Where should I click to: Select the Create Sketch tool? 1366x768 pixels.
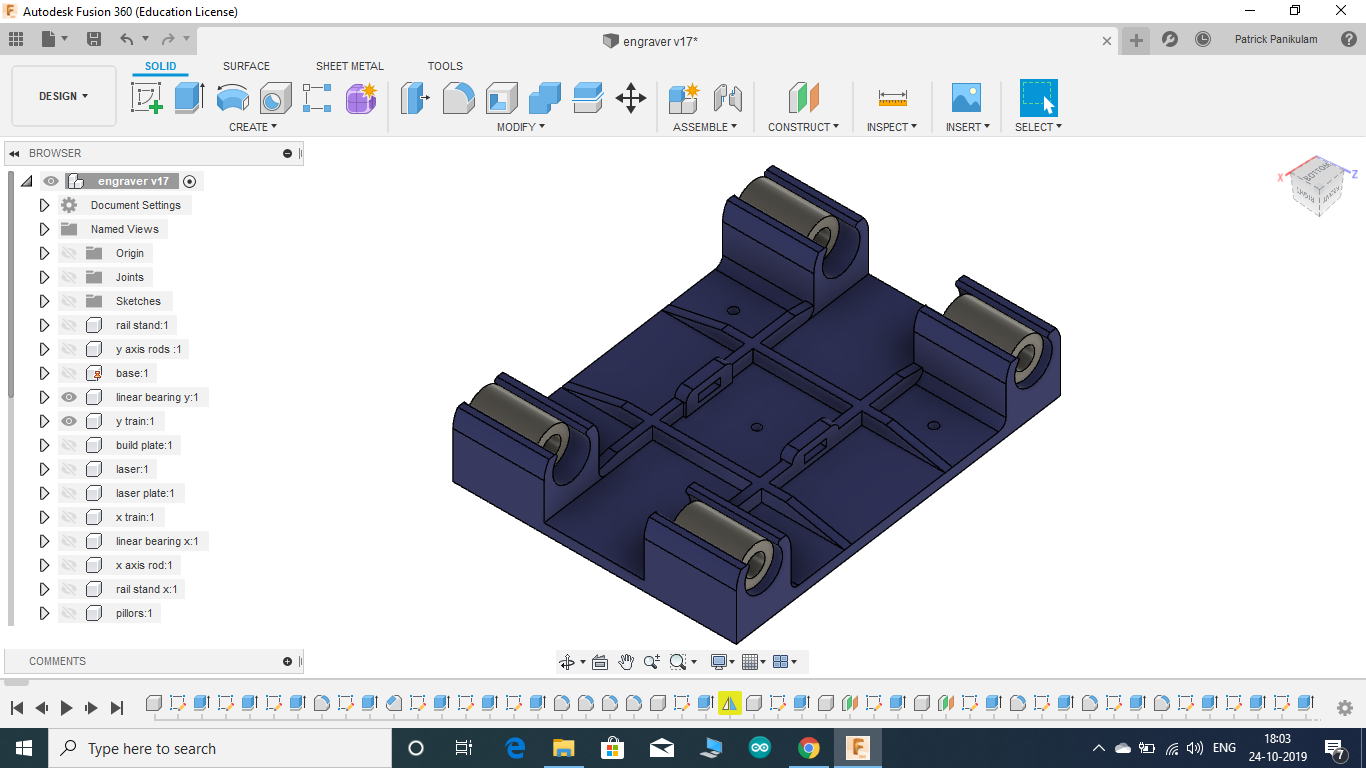click(x=147, y=97)
